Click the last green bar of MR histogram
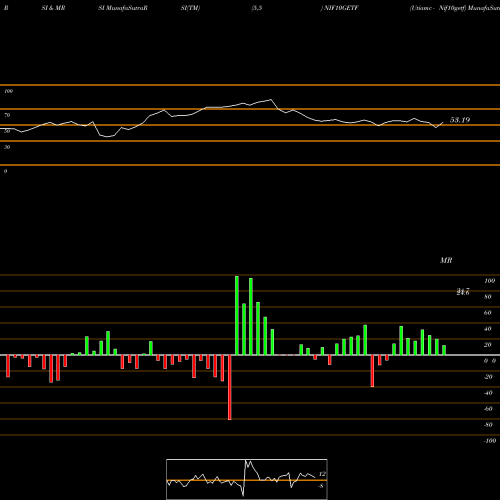This screenshot has width=500, height=500. [x=444, y=350]
